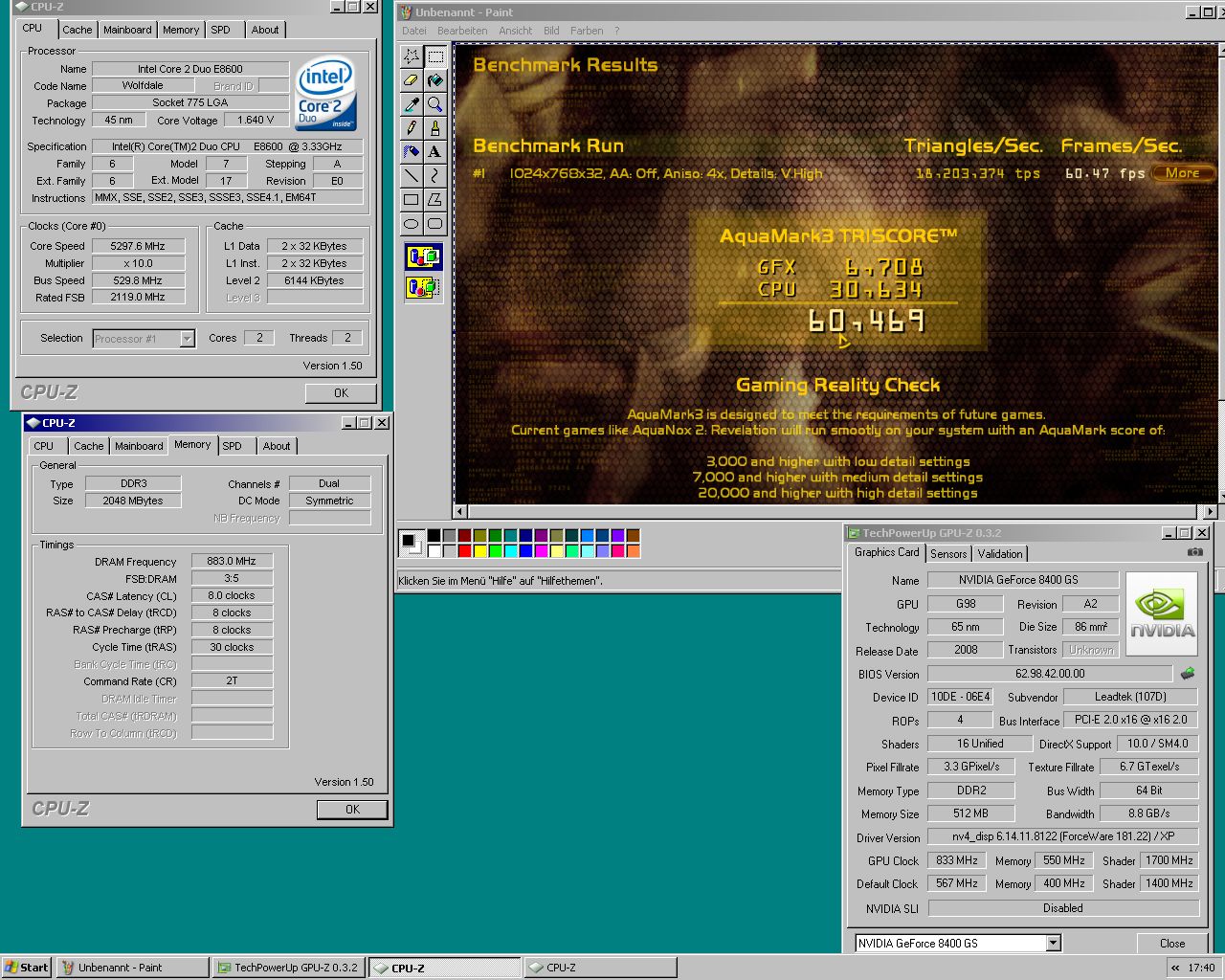Open SPD tab in the CPU-Z memory timings window
Image resolution: width=1225 pixels, height=980 pixels.
(x=232, y=446)
